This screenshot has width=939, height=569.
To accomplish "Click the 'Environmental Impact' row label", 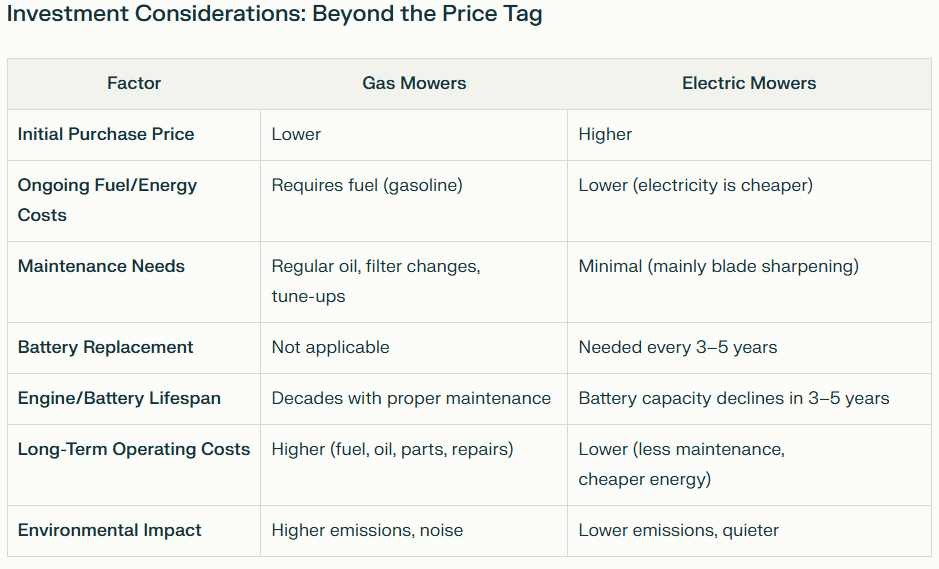I will click(x=110, y=530).
